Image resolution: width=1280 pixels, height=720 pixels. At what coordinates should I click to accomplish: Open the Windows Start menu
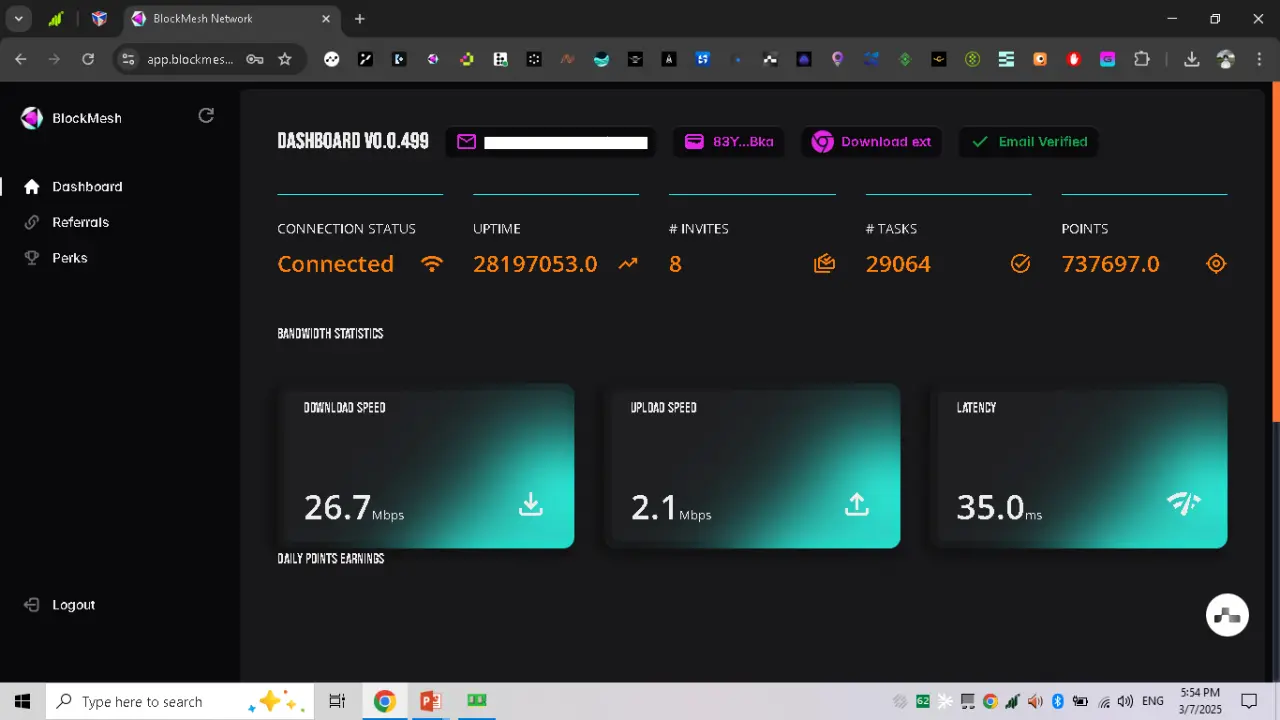pos(22,701)
